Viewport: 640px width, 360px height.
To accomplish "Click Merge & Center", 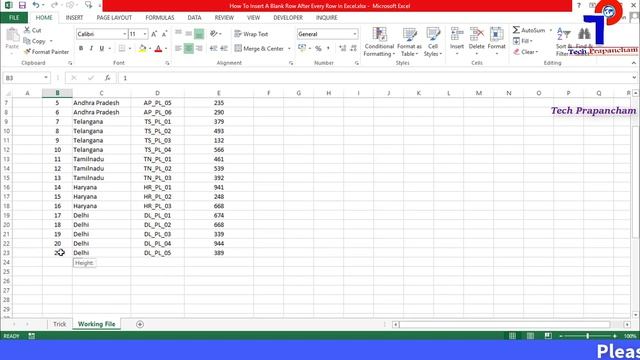I will (260, 49).
